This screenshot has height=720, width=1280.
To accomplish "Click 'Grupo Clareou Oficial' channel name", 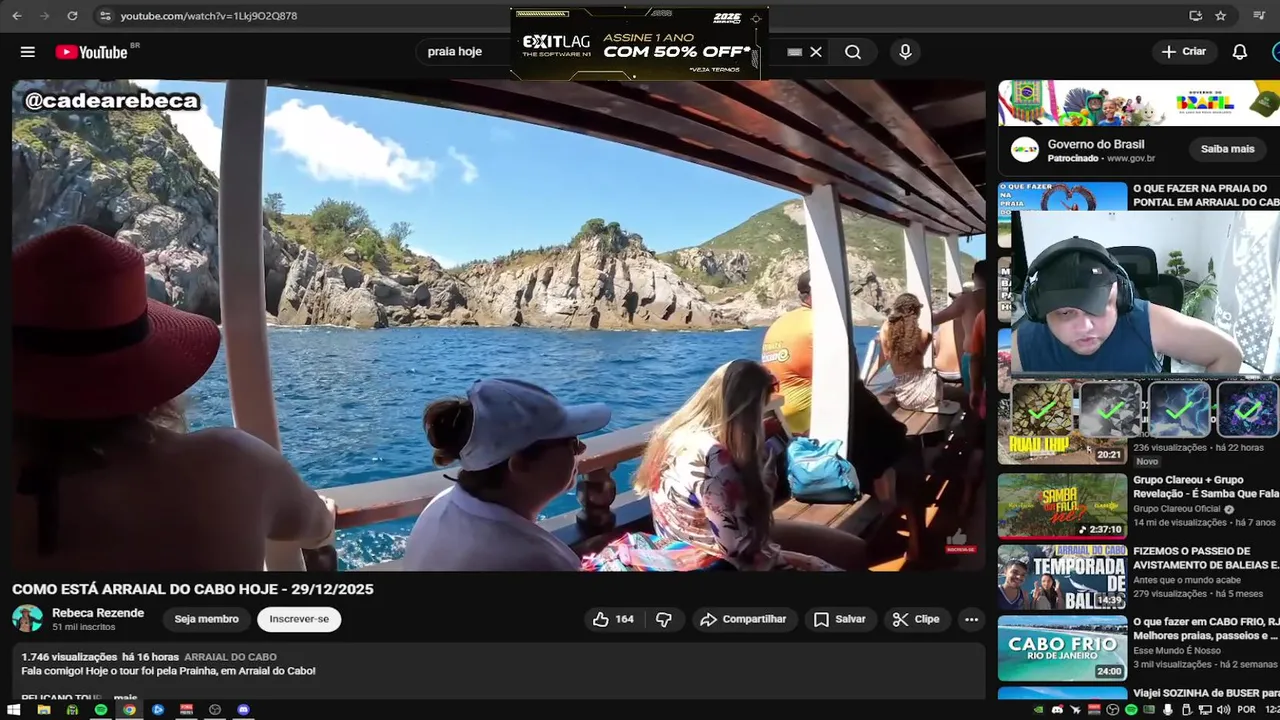I will (1177, 509).
